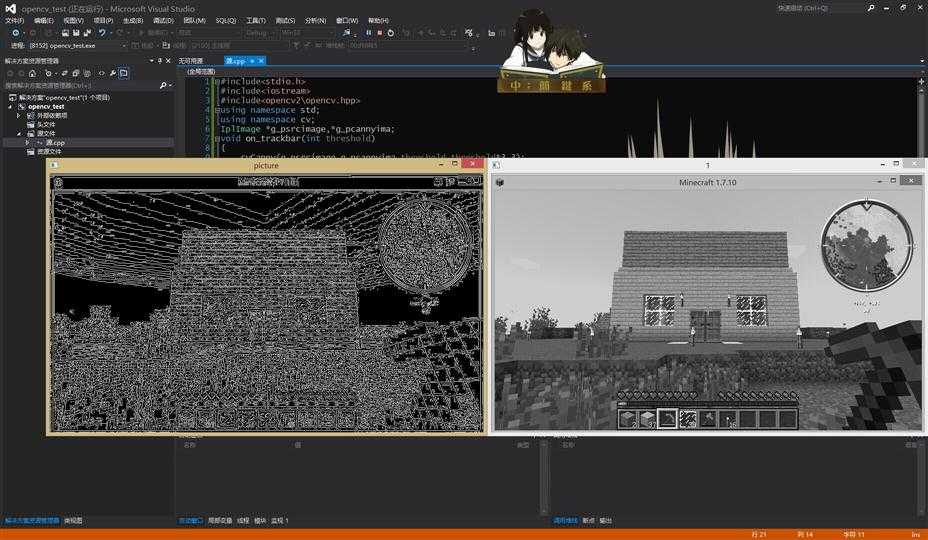Viewport: 928px width, 540px height.
Task: Open the 帮助(H) menu
Action: [x=378, y=21]
